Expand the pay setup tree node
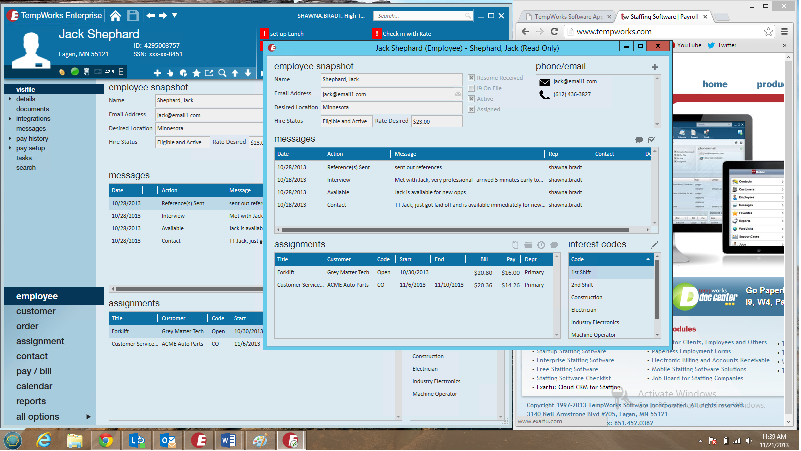This screenshot has width=801, height=451. (x=10, y=148)
